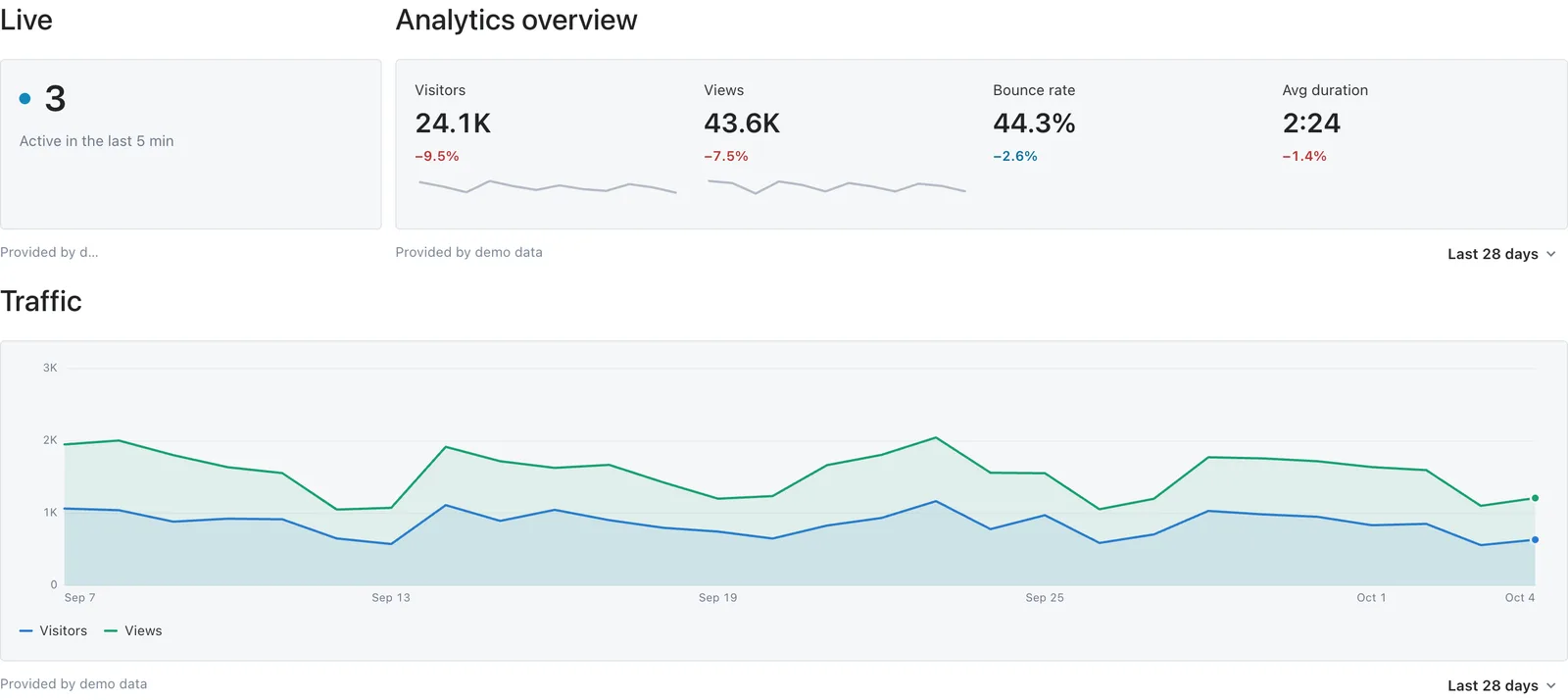Screen dimensions: 1568x700
Task: Click the Sep 13 x-axis label
Action: [391, 597]
